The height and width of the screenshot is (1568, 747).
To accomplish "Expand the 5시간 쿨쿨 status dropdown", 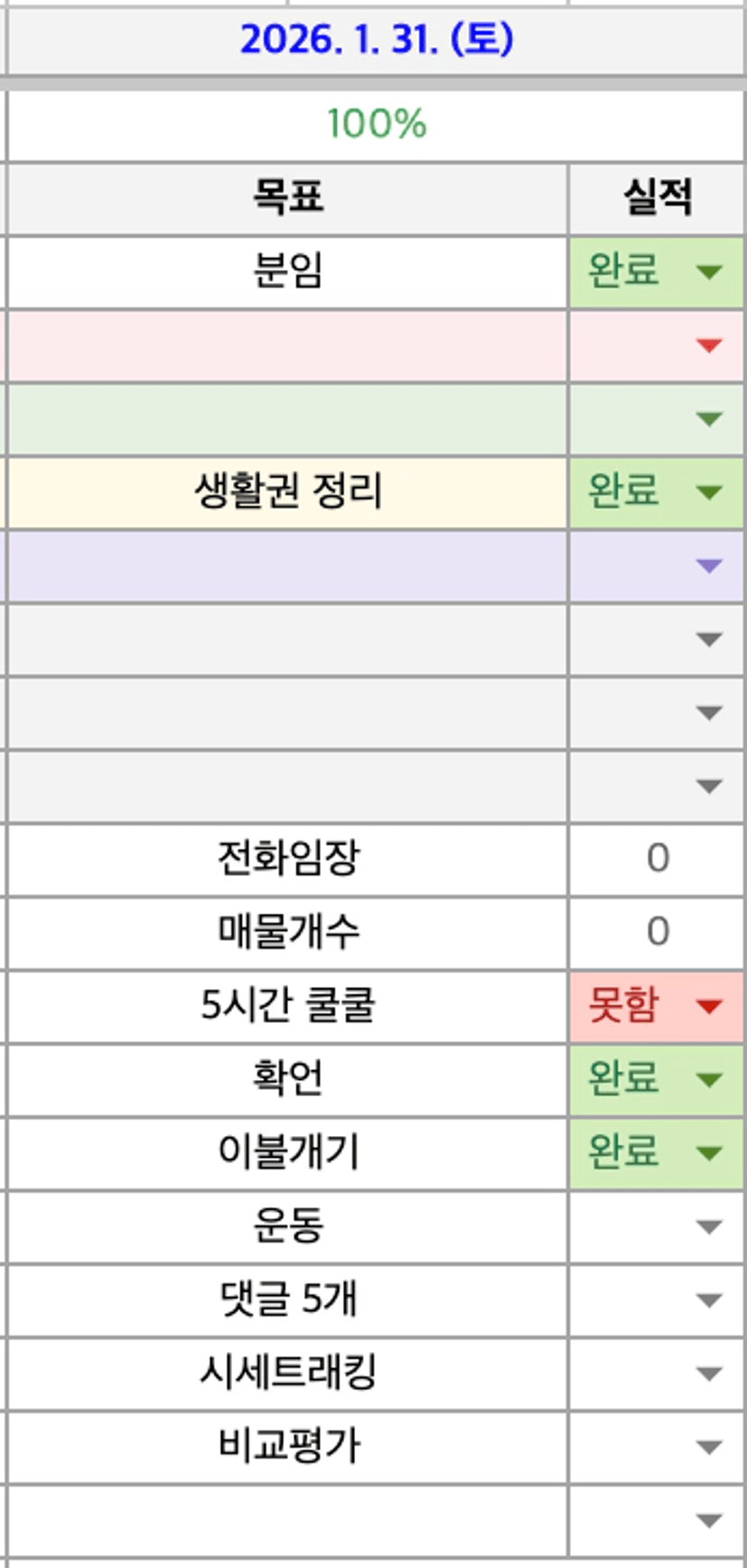I will tap(709, 1006).
